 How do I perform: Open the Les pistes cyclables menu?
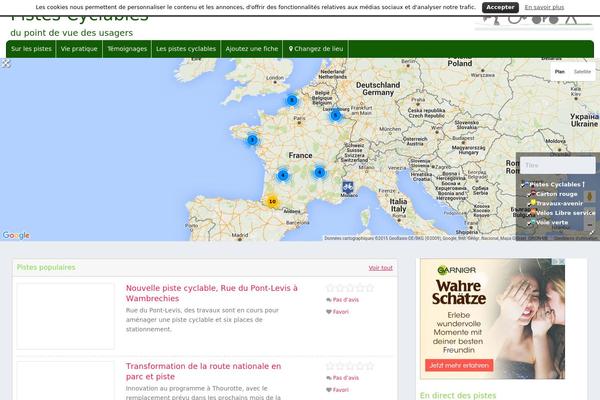(186, 49)
